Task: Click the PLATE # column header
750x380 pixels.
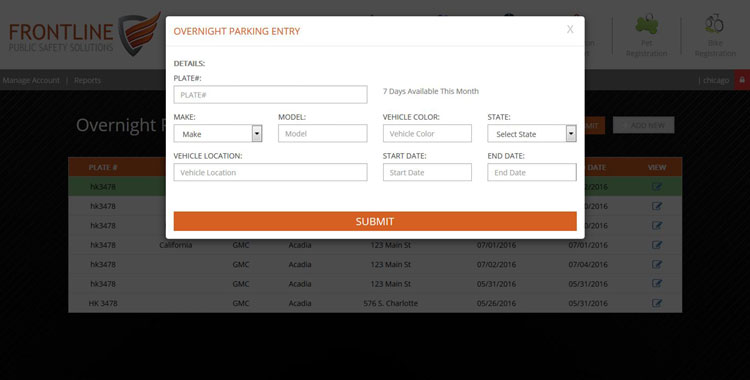Action: point(103,168)
